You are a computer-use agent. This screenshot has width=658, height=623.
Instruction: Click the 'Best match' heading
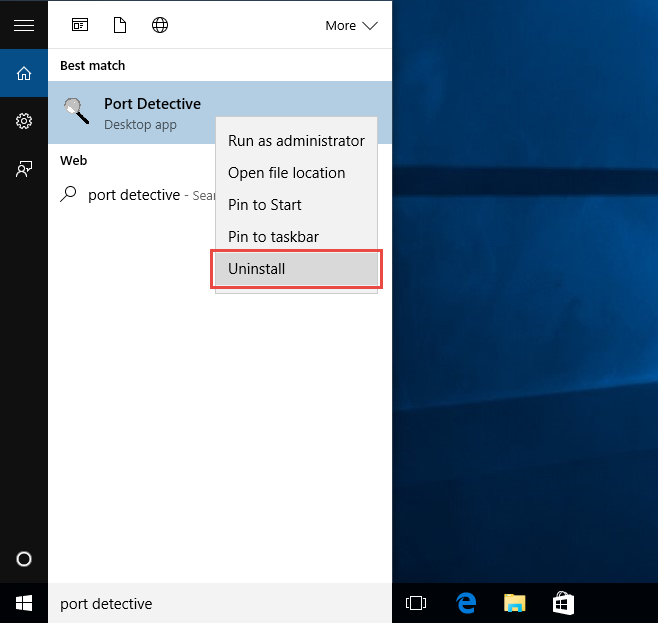click(x=92, y=65)
